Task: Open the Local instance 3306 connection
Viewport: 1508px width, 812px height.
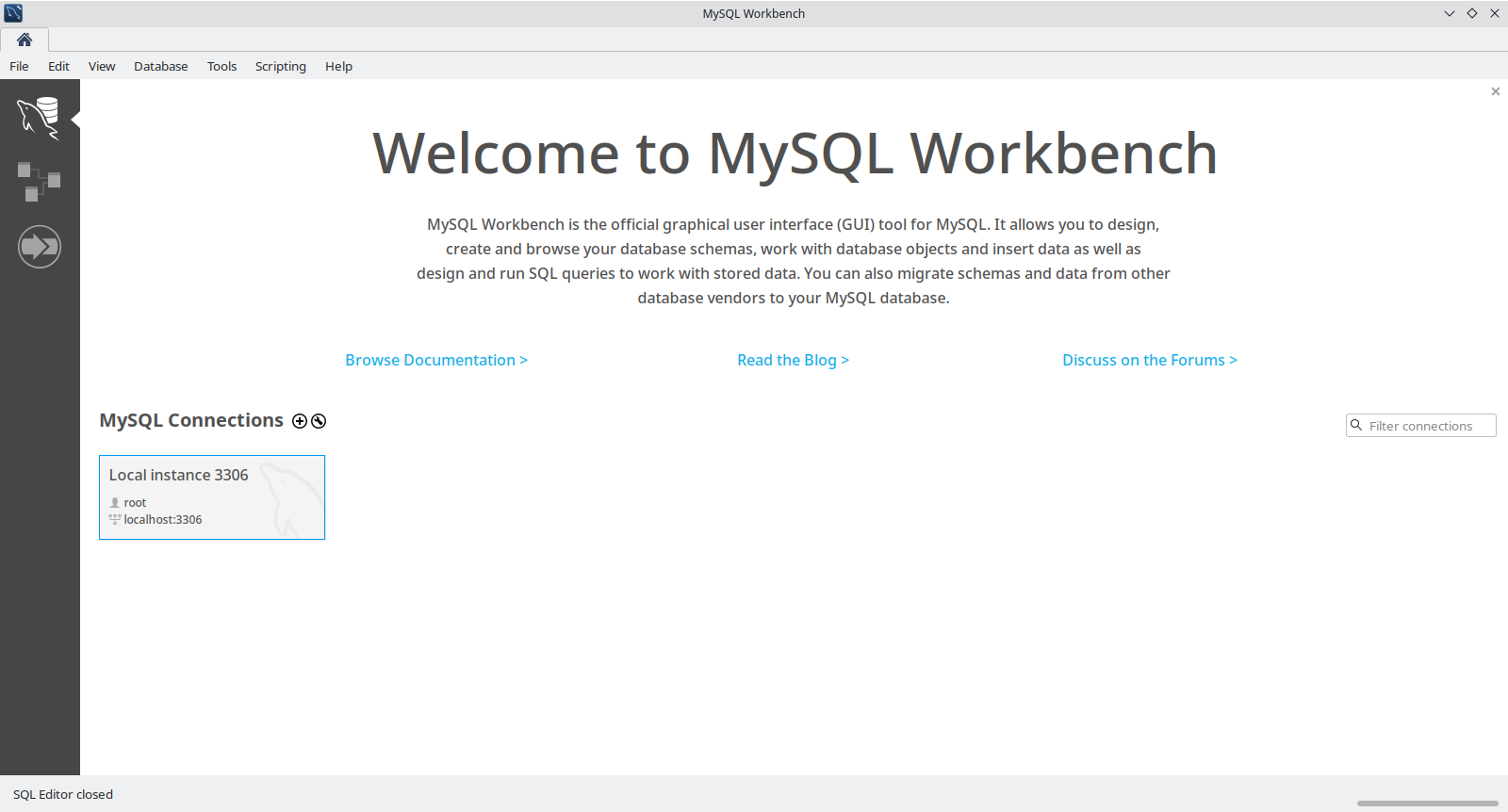Action: point(212,497)
